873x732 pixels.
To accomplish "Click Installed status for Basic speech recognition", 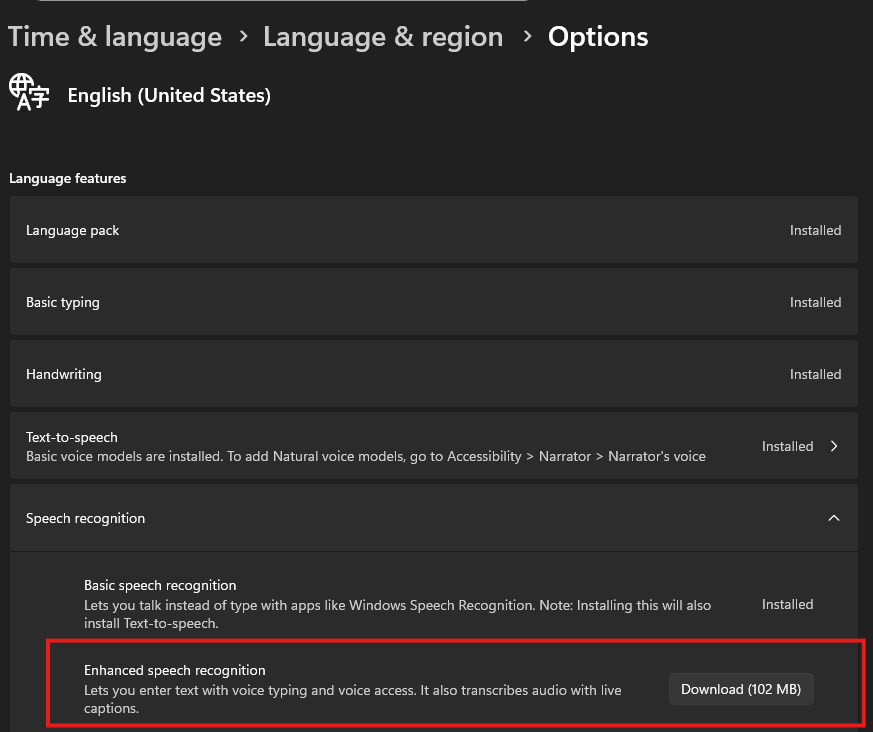I will point(787,604).
